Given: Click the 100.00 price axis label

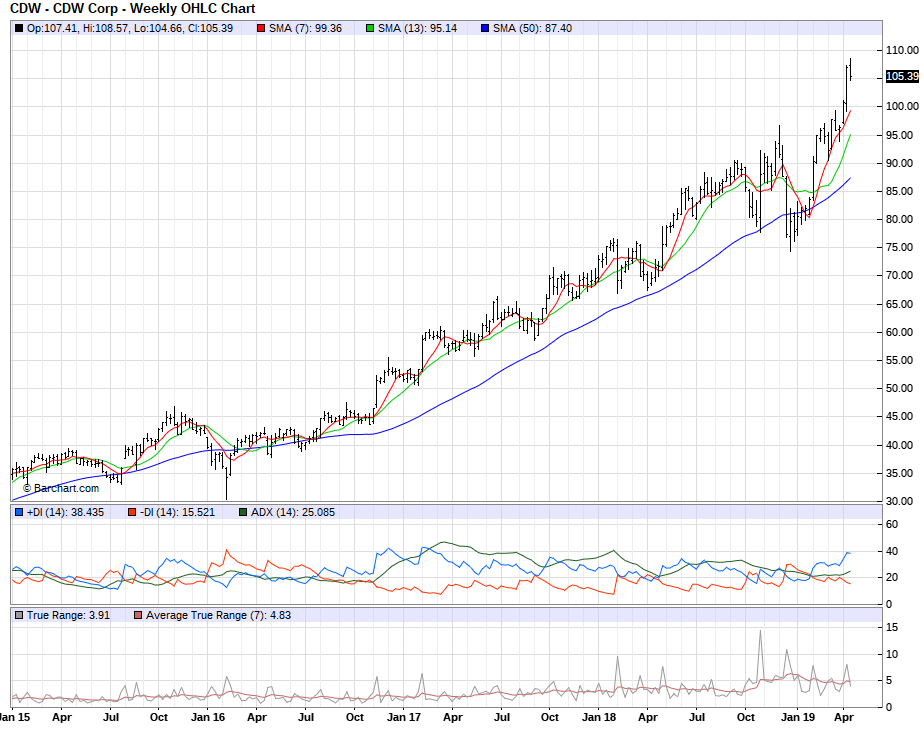Looking at the screenshot, I should [902, 107].
